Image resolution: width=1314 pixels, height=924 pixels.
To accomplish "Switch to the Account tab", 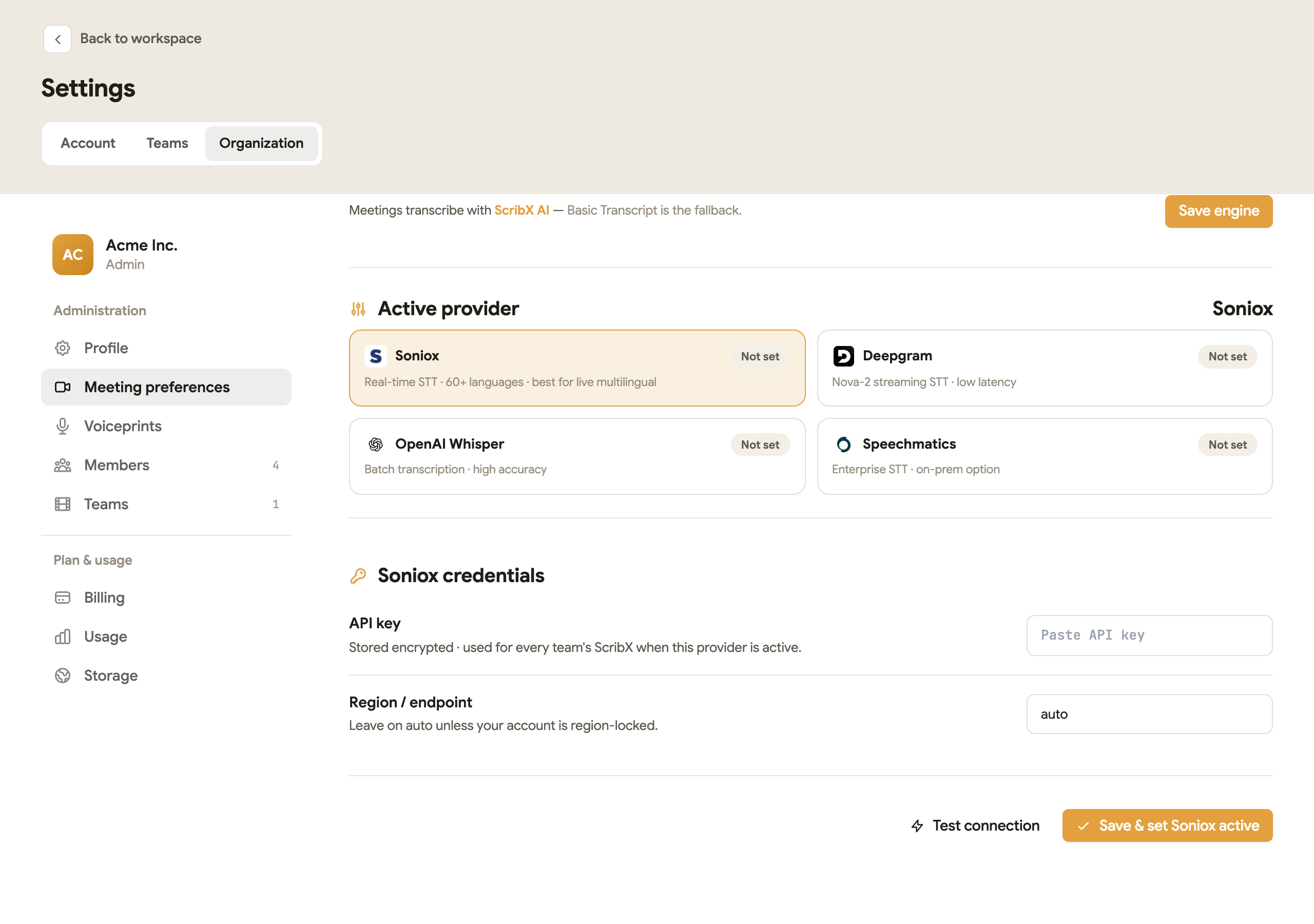I will (x=88, y=143).
